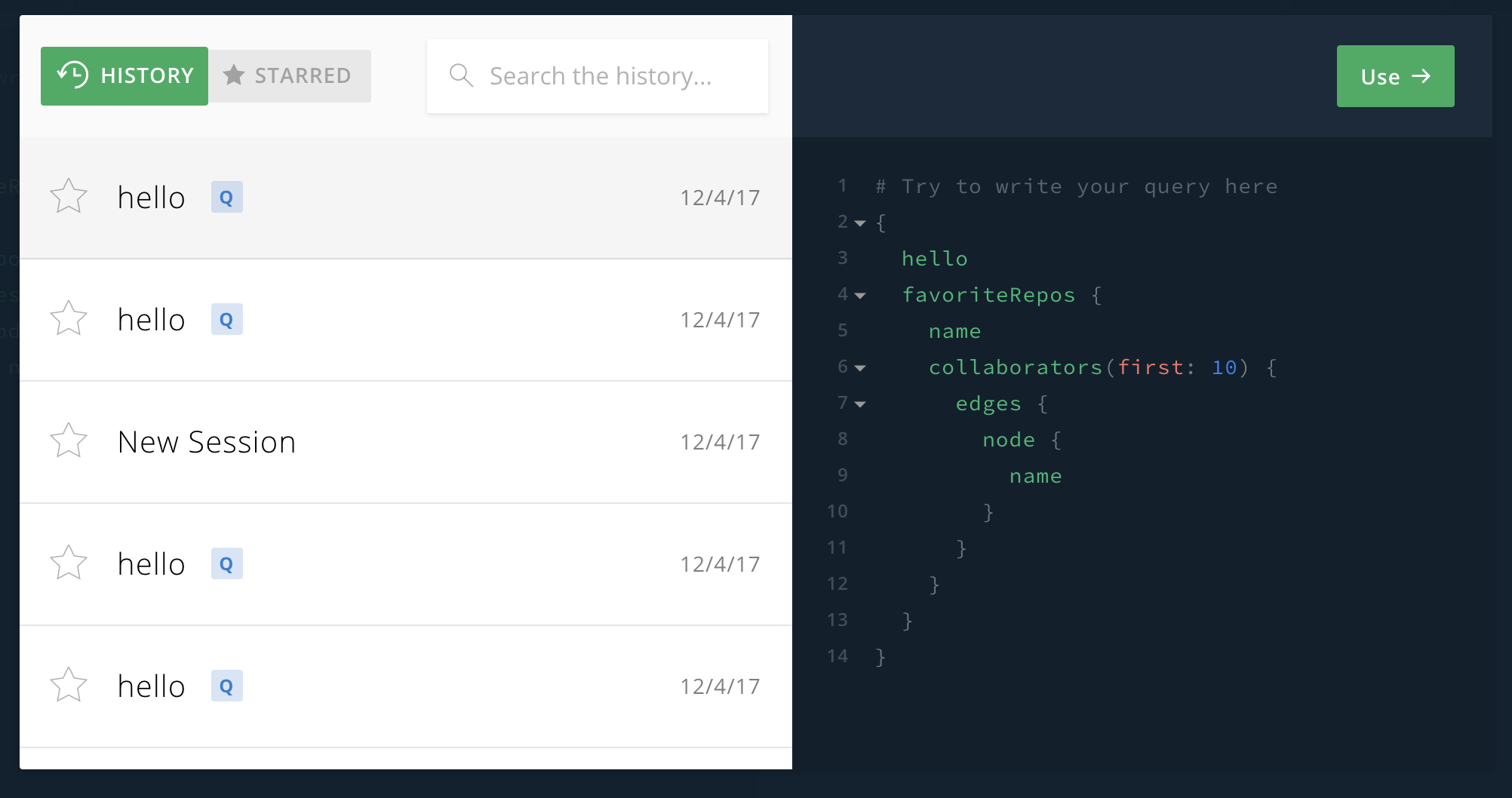Click the date 12/4/17 on the New Session row

pos(720,442)
